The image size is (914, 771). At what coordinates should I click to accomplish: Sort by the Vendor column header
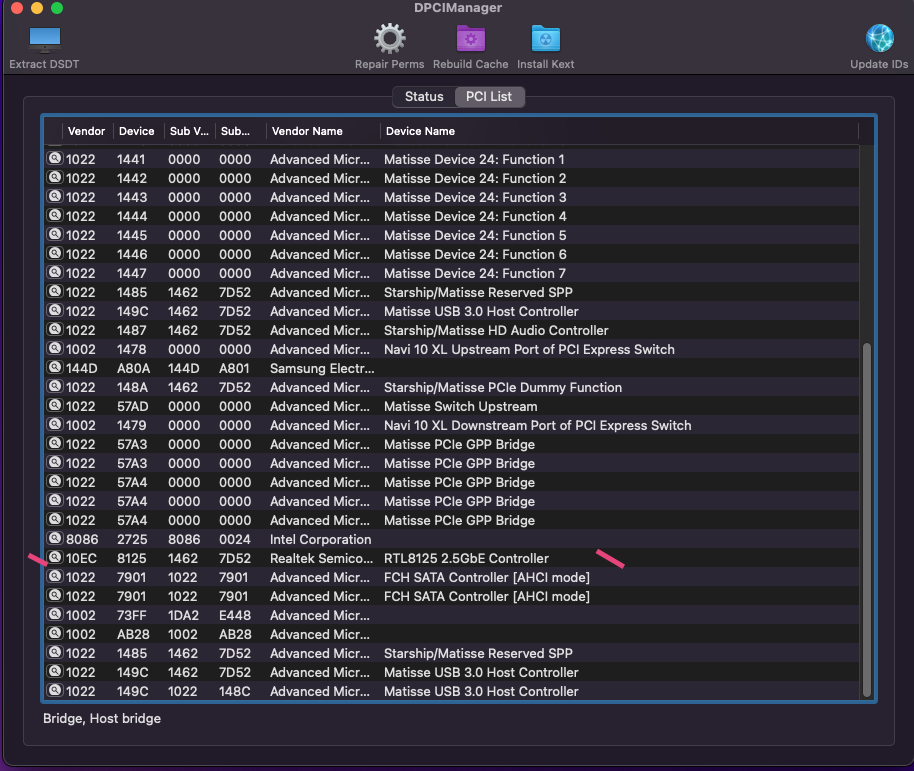coord(86,131)
